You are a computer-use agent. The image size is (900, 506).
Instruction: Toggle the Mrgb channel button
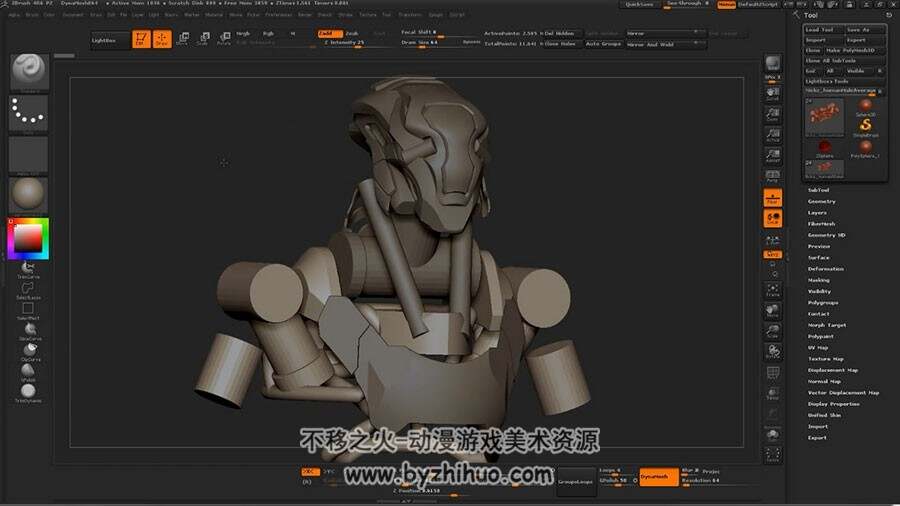click(243, 34)
